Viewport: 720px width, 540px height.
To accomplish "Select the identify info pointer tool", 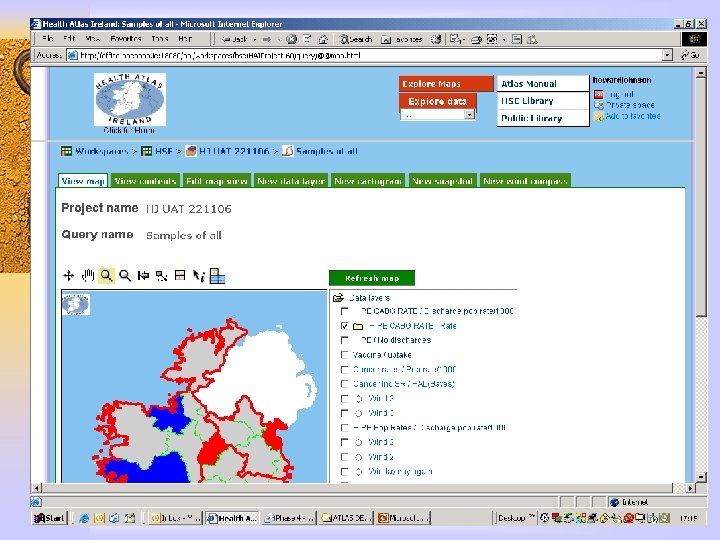I will (x=198, y=276).
